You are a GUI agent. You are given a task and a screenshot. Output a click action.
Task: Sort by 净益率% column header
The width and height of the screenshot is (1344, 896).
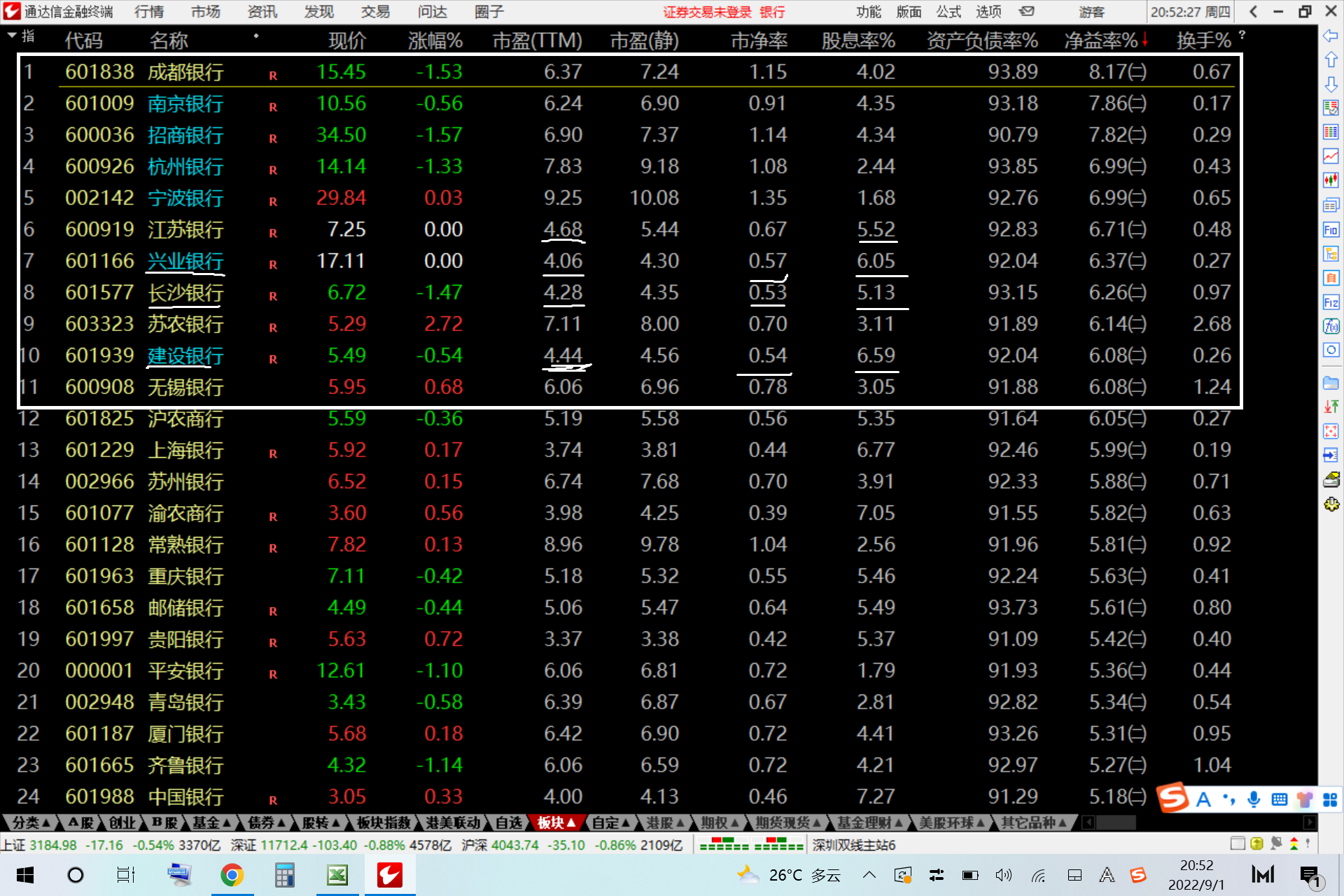point(1100,41)
